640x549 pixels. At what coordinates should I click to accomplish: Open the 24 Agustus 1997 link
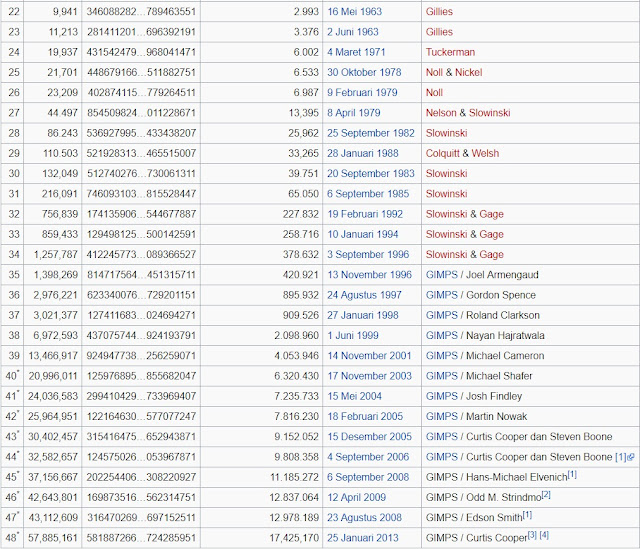(x=364, y=295)
